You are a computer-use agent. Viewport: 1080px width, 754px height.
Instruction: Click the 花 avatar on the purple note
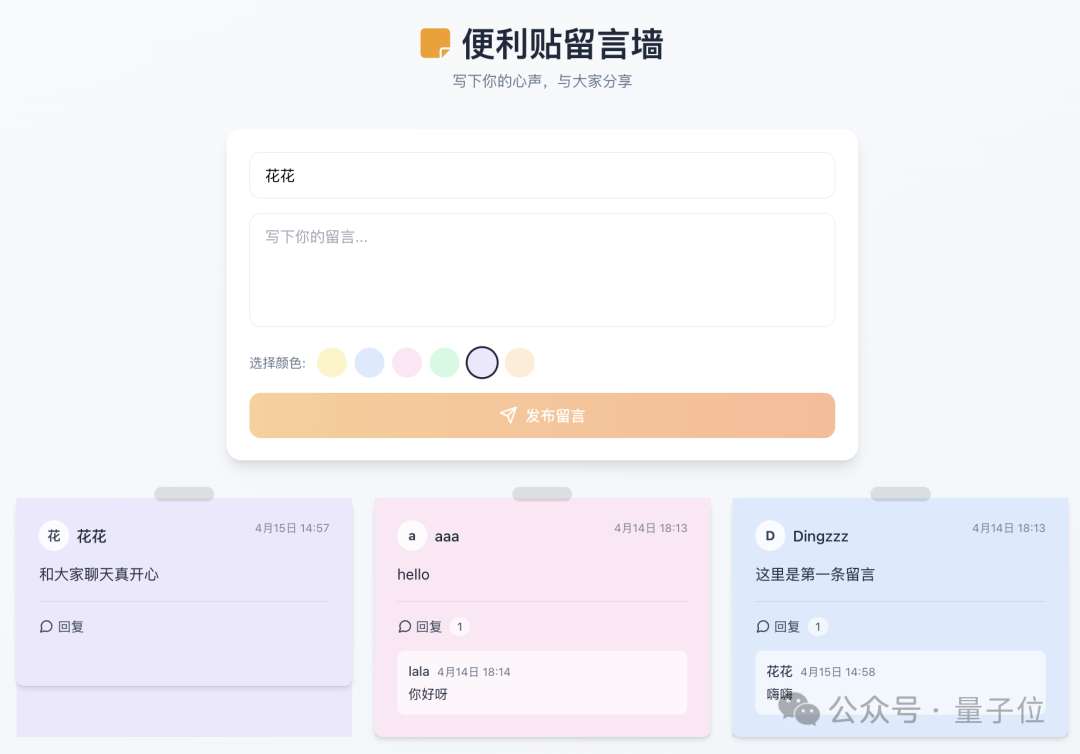[55, 536]
